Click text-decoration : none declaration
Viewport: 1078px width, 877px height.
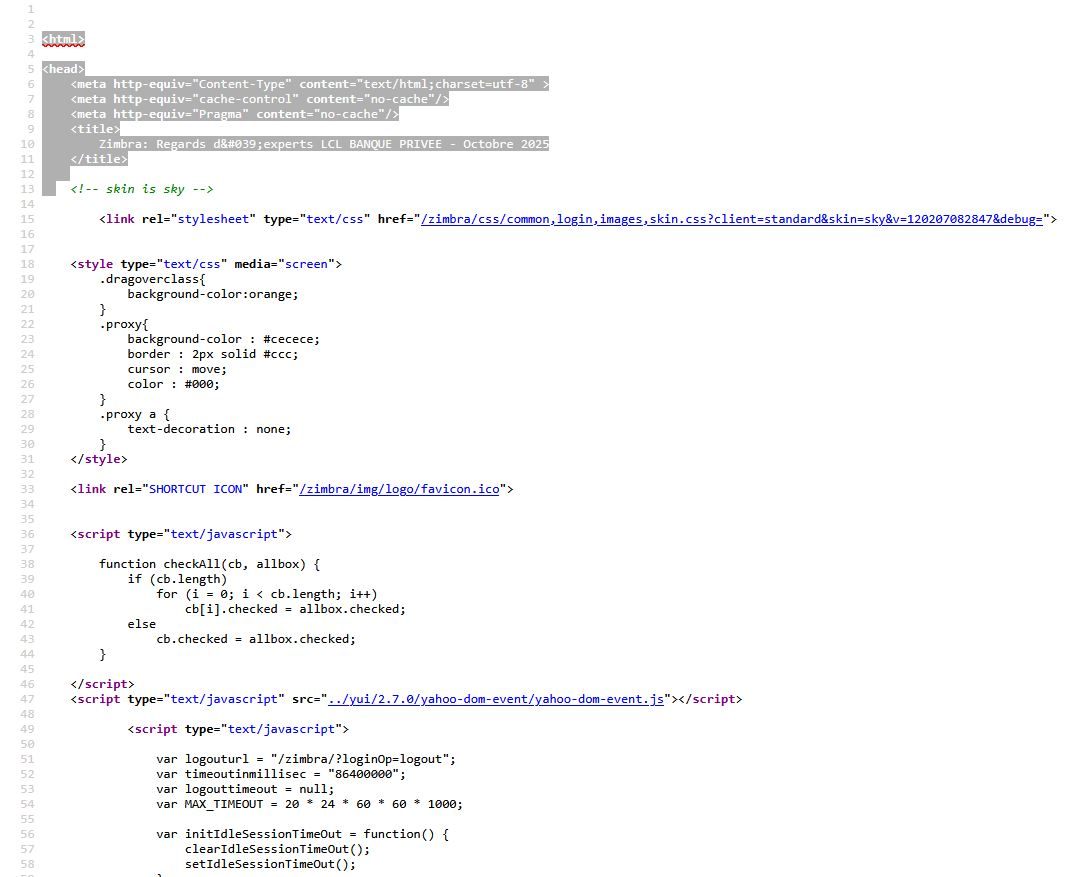209,430
